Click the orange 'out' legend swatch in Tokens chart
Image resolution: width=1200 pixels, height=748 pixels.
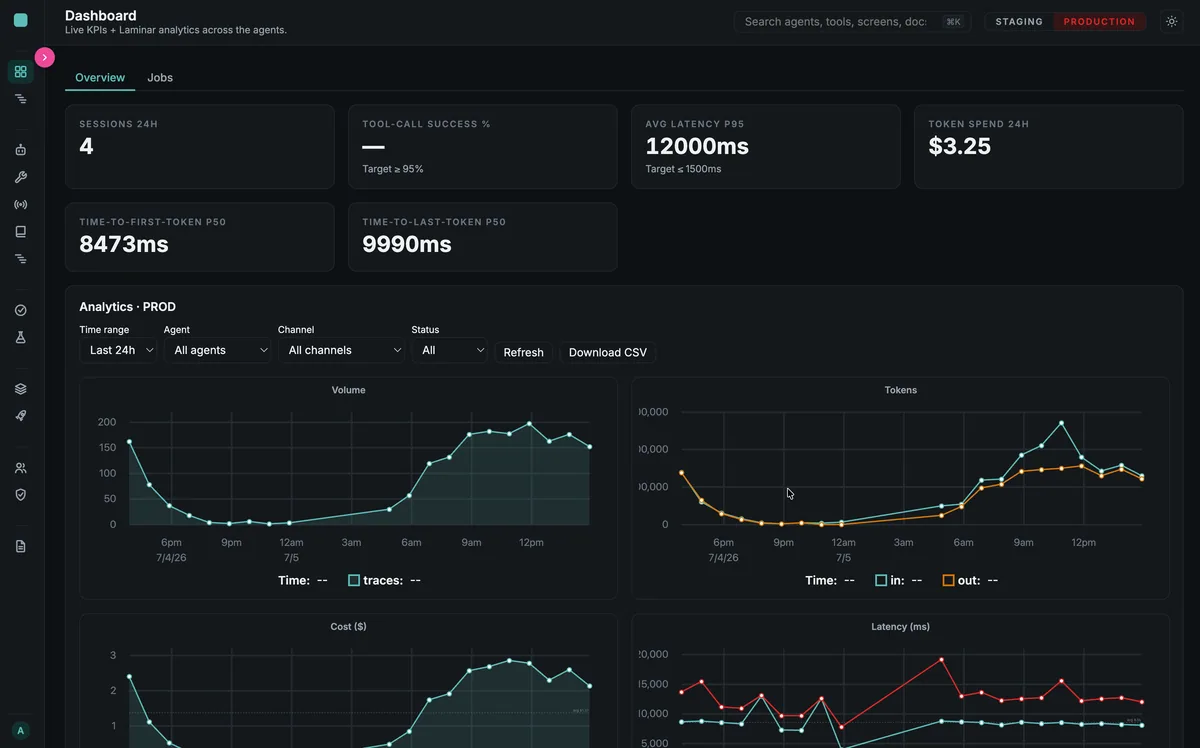tap(948, 580)
